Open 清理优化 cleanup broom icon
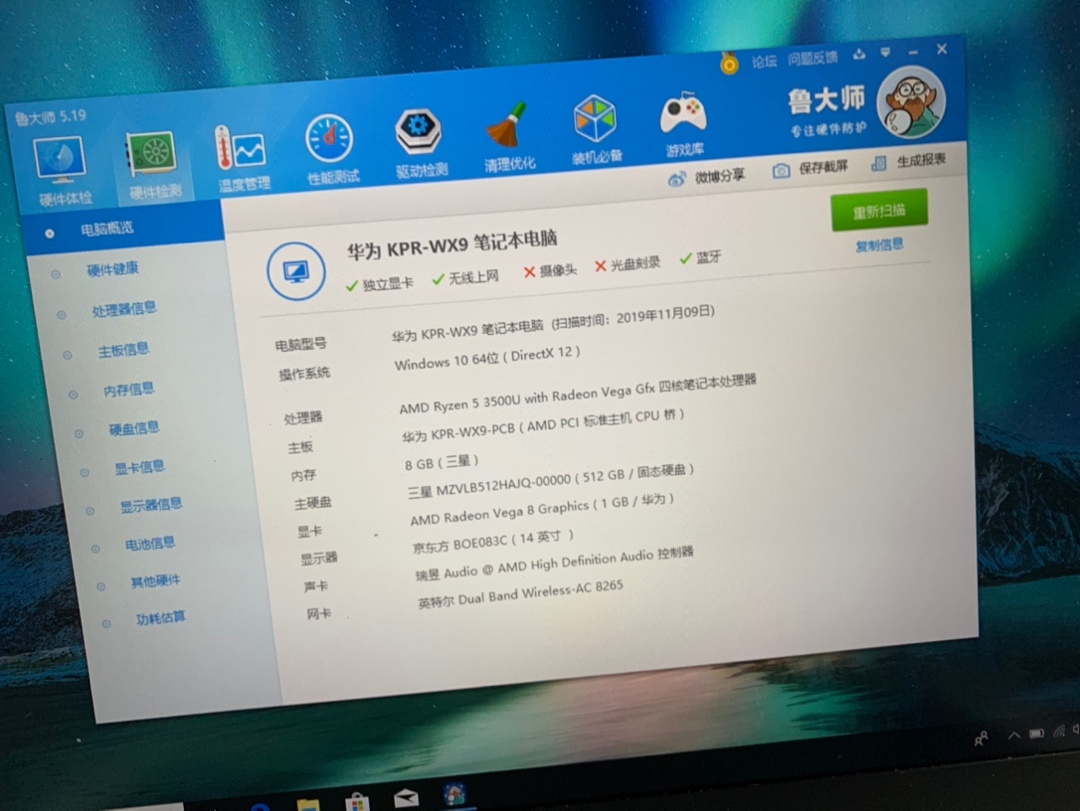The height and width of the screenshot is (811, 1080). (508, 136)
